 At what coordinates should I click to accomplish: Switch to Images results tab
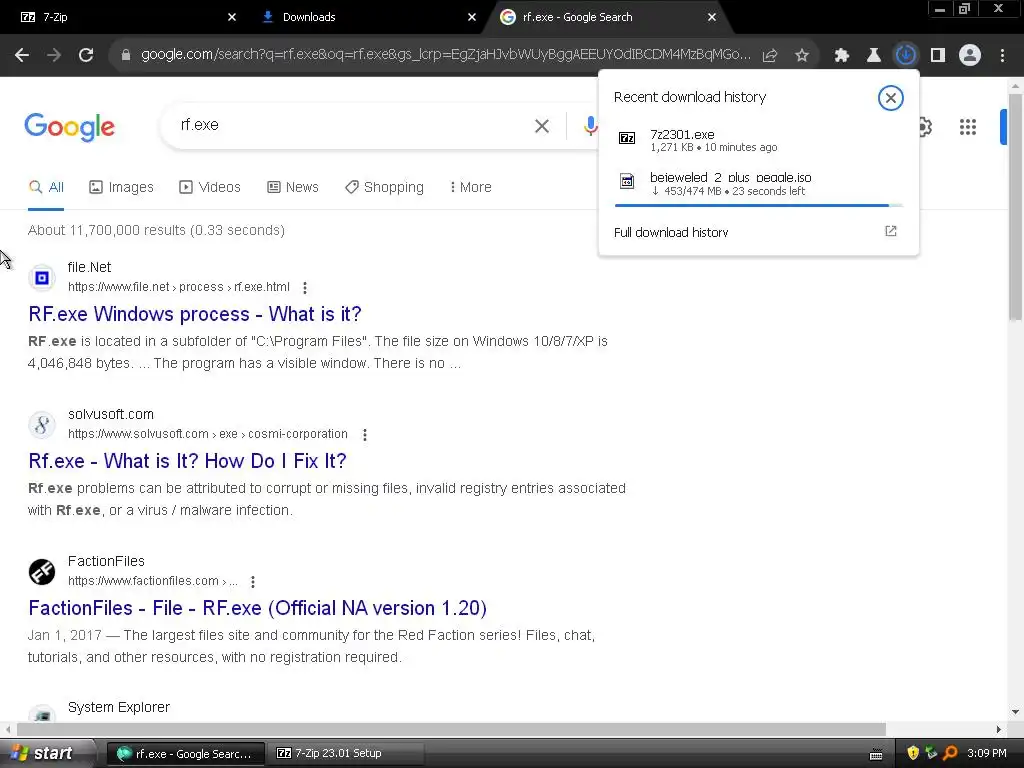pyautogui.click(x=121, y=187)
